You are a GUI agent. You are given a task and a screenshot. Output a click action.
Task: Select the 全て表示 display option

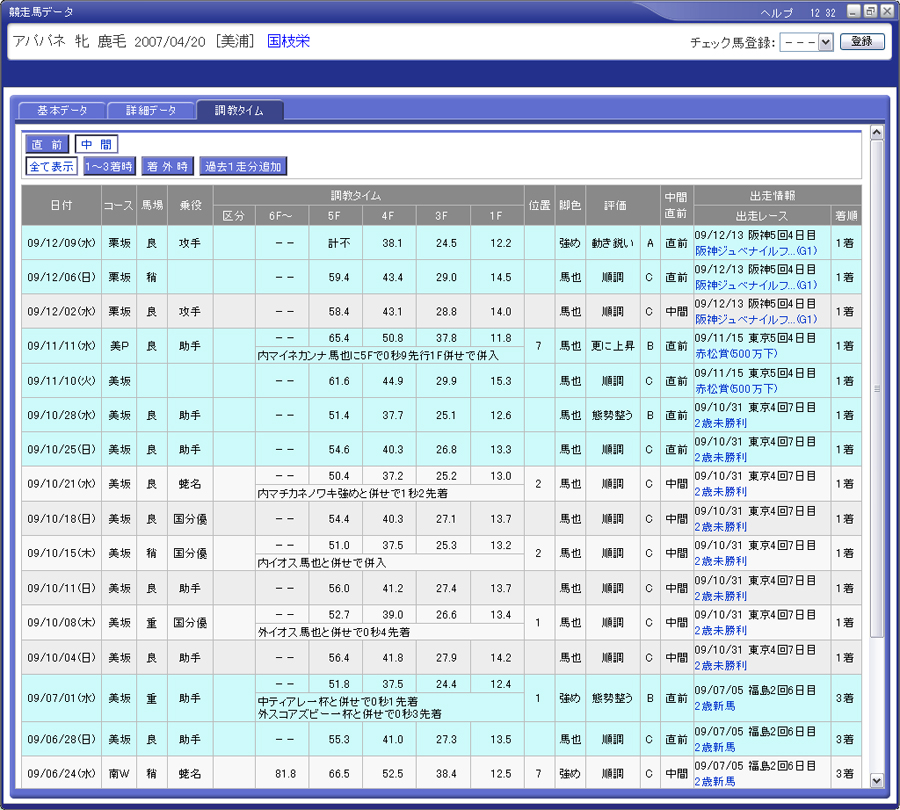(x=52, y=166)
